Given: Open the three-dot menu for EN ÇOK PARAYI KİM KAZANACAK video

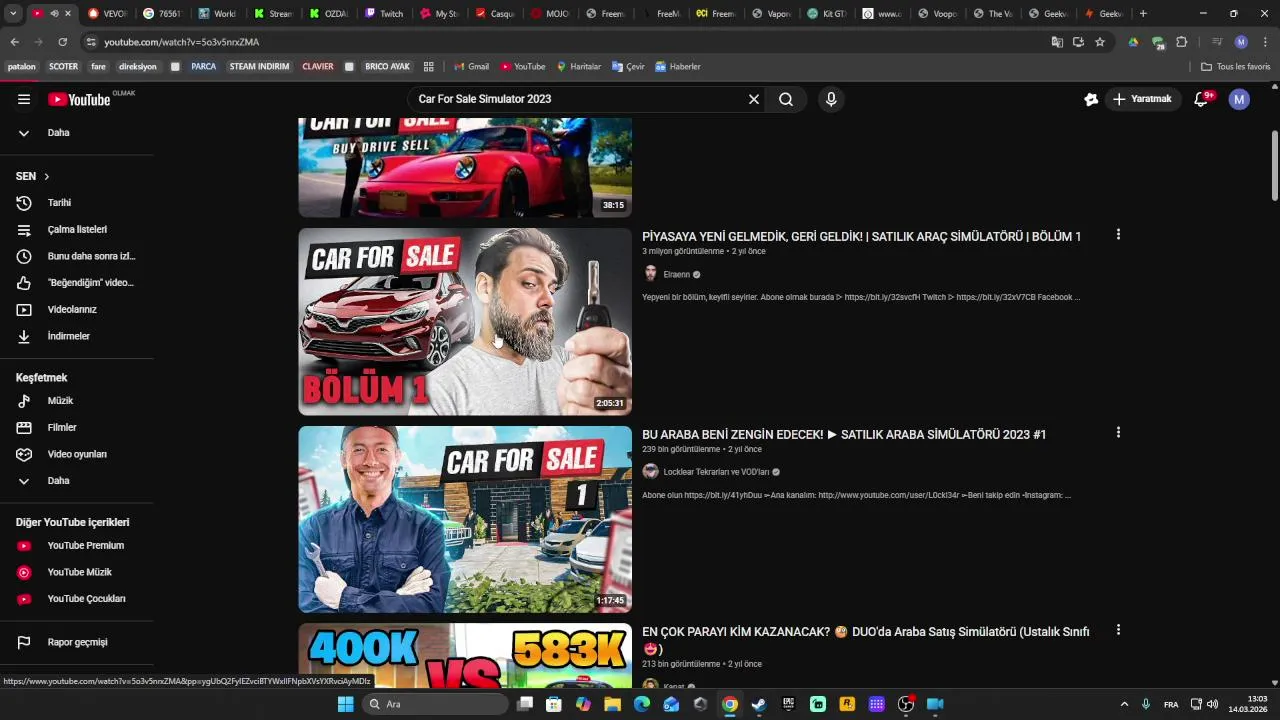Looking at the screenshot, I should coord(1118,630).
